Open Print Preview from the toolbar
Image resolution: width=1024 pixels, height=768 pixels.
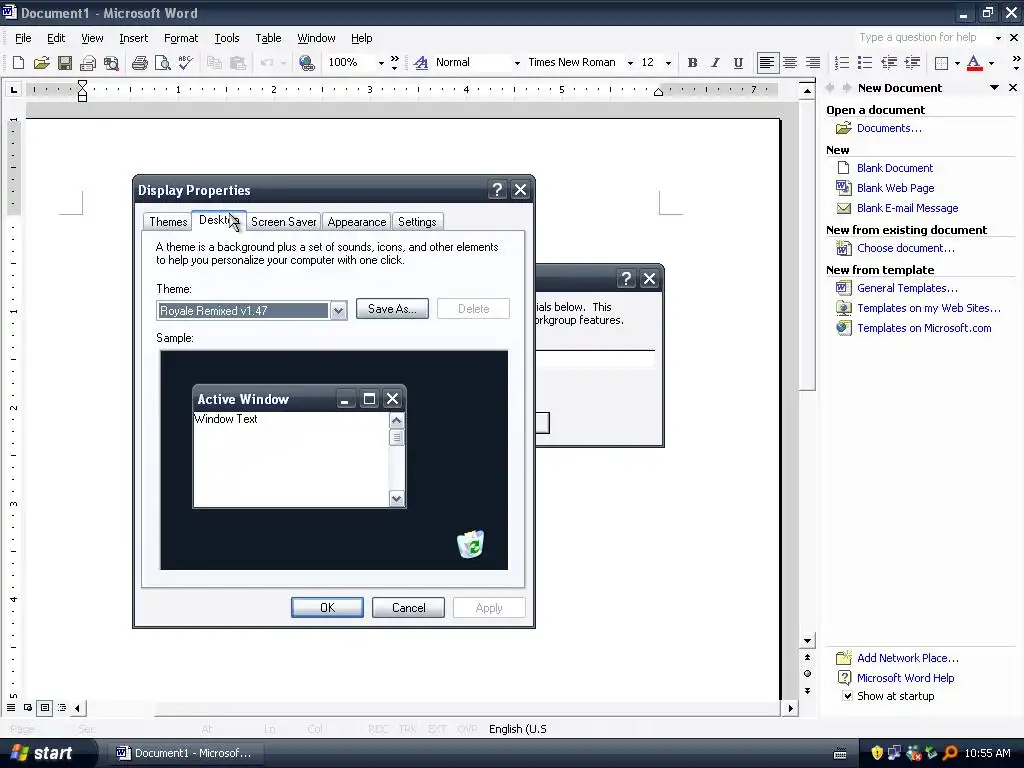(162, 63)
